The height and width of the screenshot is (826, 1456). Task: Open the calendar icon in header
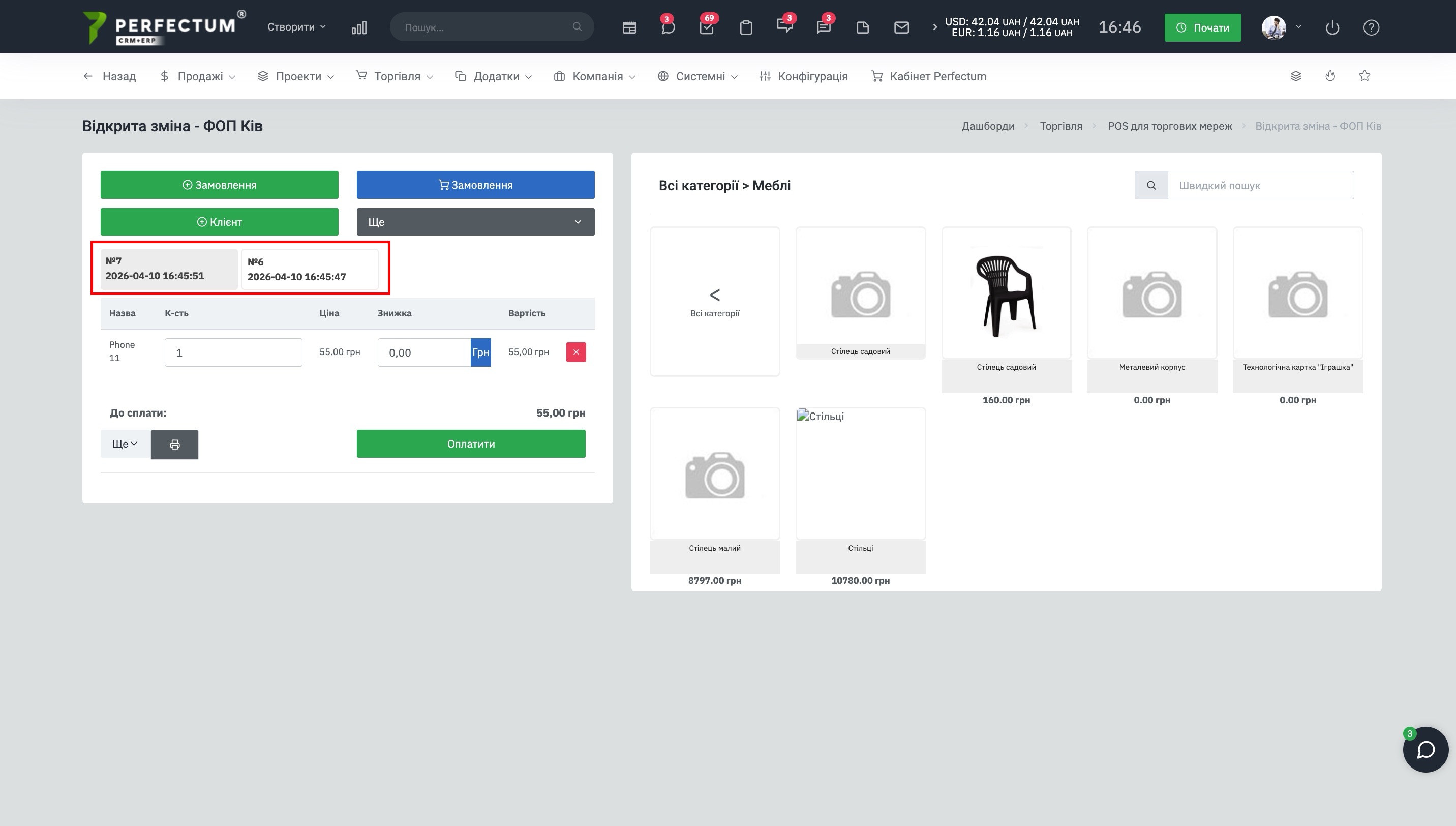(x=629, y=27)
